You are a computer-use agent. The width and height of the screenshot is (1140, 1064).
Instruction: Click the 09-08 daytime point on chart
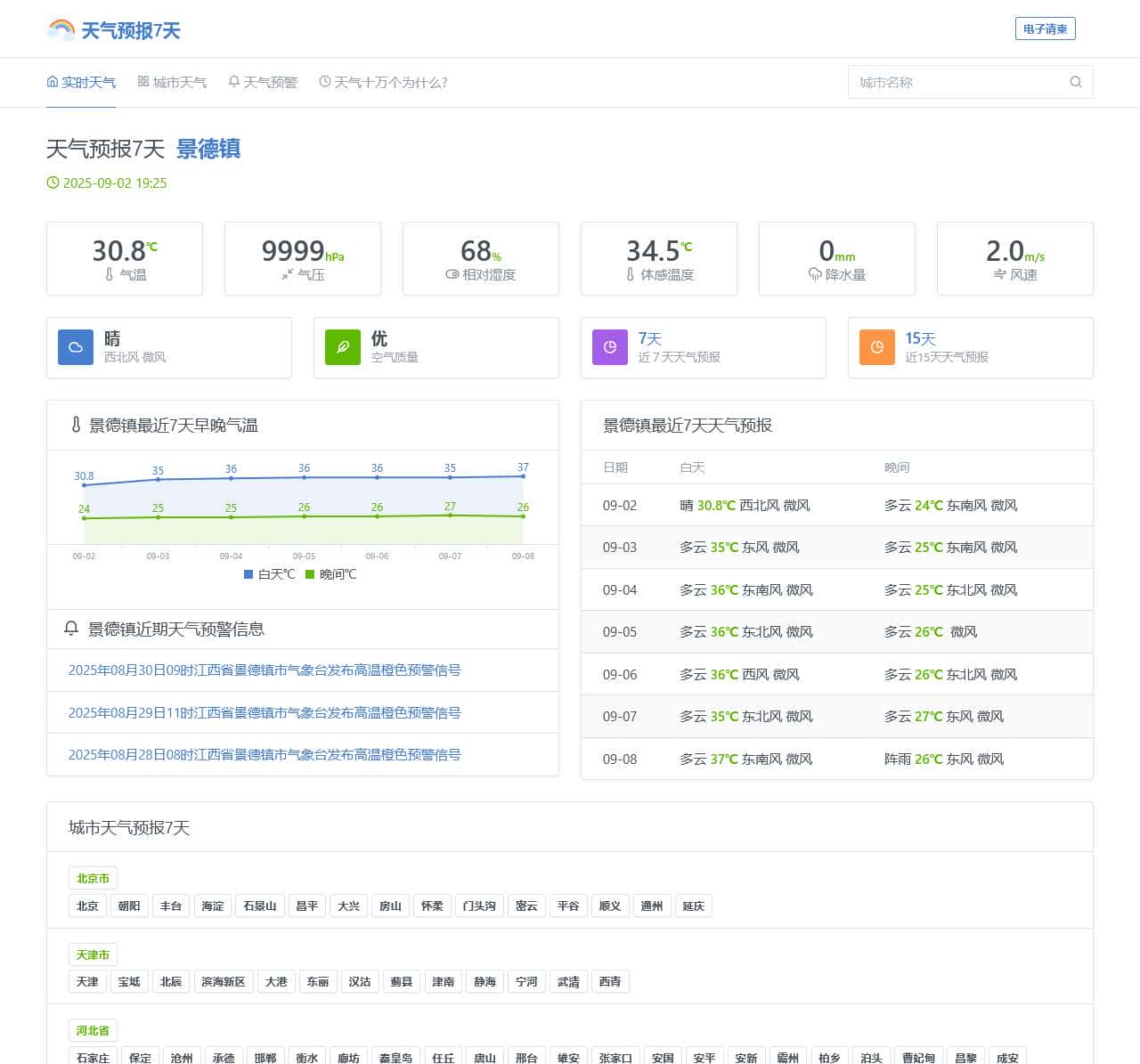523,476
